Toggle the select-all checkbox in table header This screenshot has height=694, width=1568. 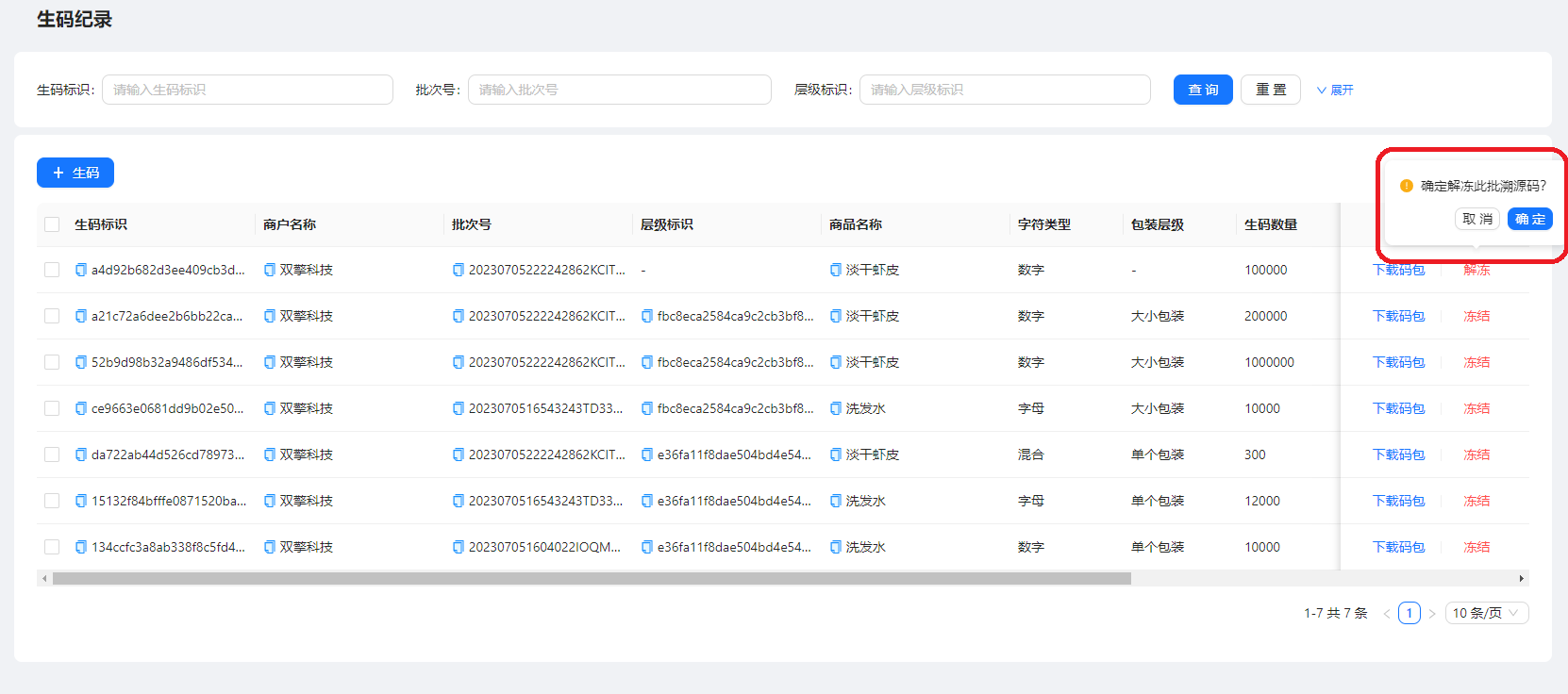pos(52,224)
